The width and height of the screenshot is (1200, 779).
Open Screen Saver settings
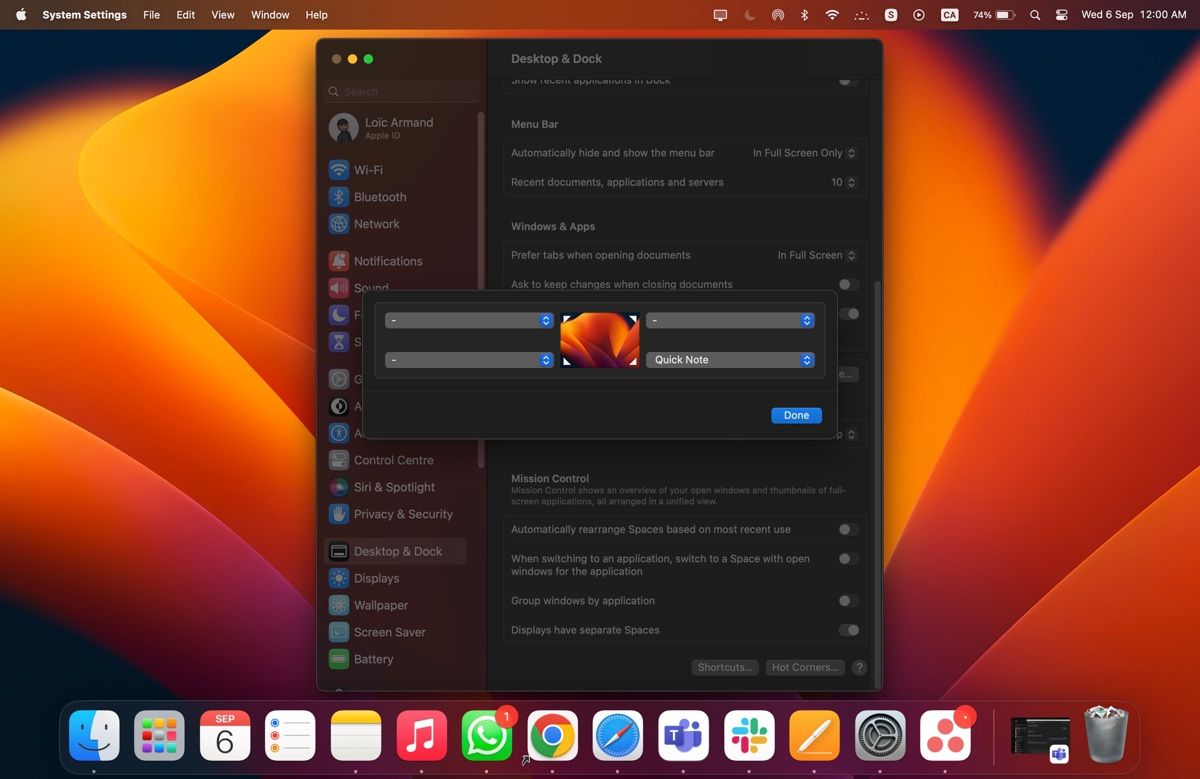click(389, 632)
